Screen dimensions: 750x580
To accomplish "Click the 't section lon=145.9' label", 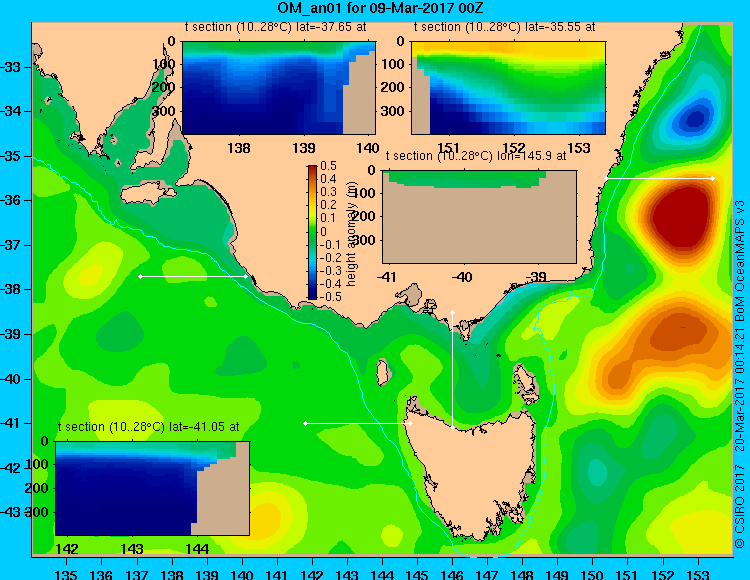I will coord(476,156).
